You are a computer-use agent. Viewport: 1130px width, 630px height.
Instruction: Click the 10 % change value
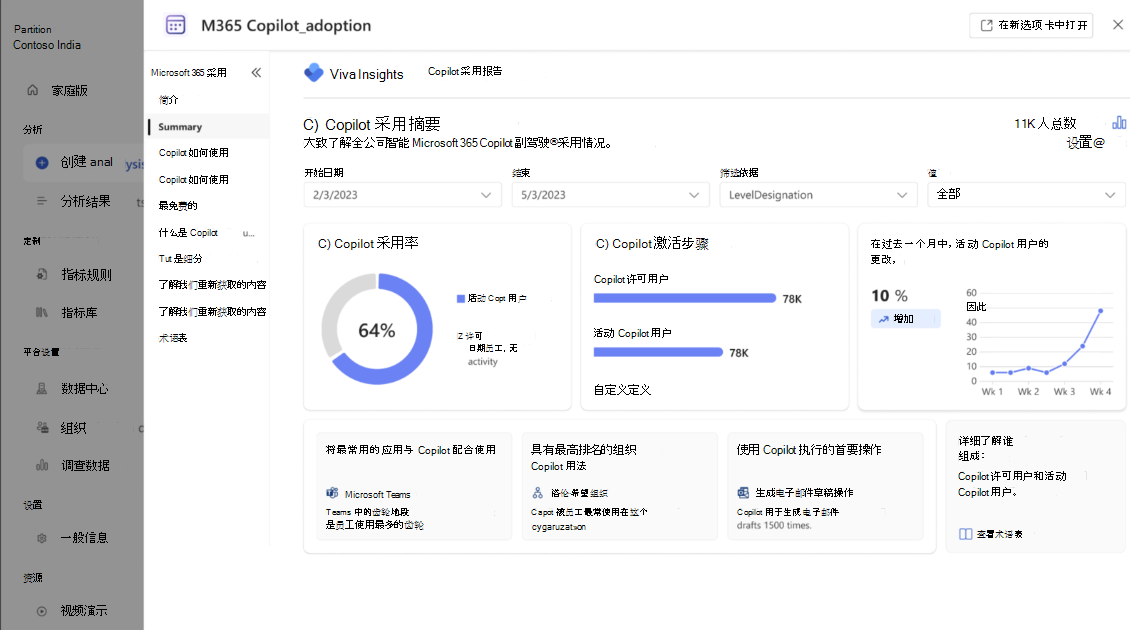pos(889,296)
